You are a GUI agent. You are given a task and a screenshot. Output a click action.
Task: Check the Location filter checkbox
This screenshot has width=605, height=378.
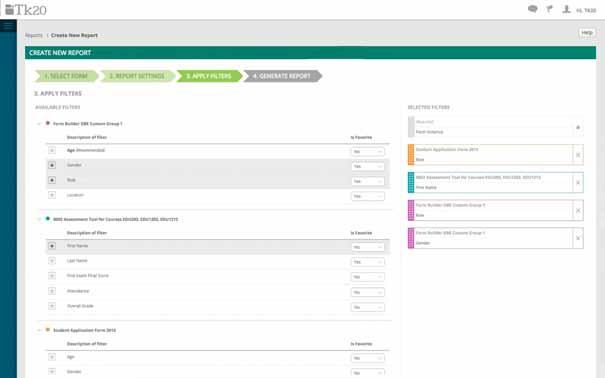(x=52, y=195)
